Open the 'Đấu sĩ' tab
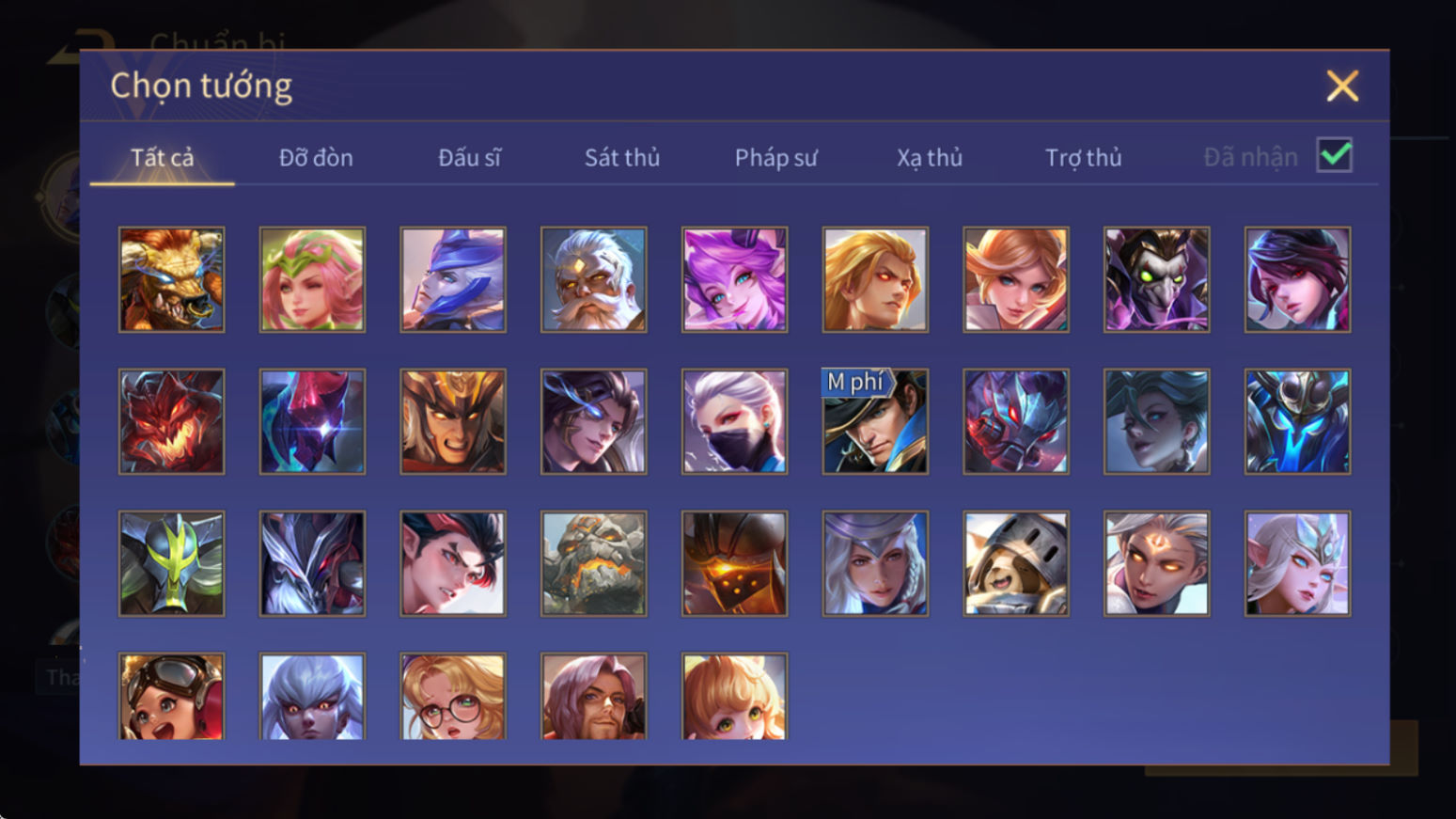 (469, 158)
